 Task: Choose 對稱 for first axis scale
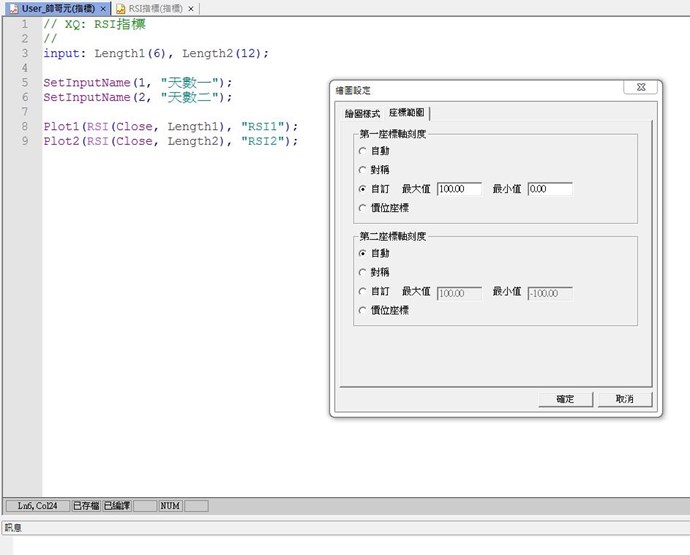point(362,169)
